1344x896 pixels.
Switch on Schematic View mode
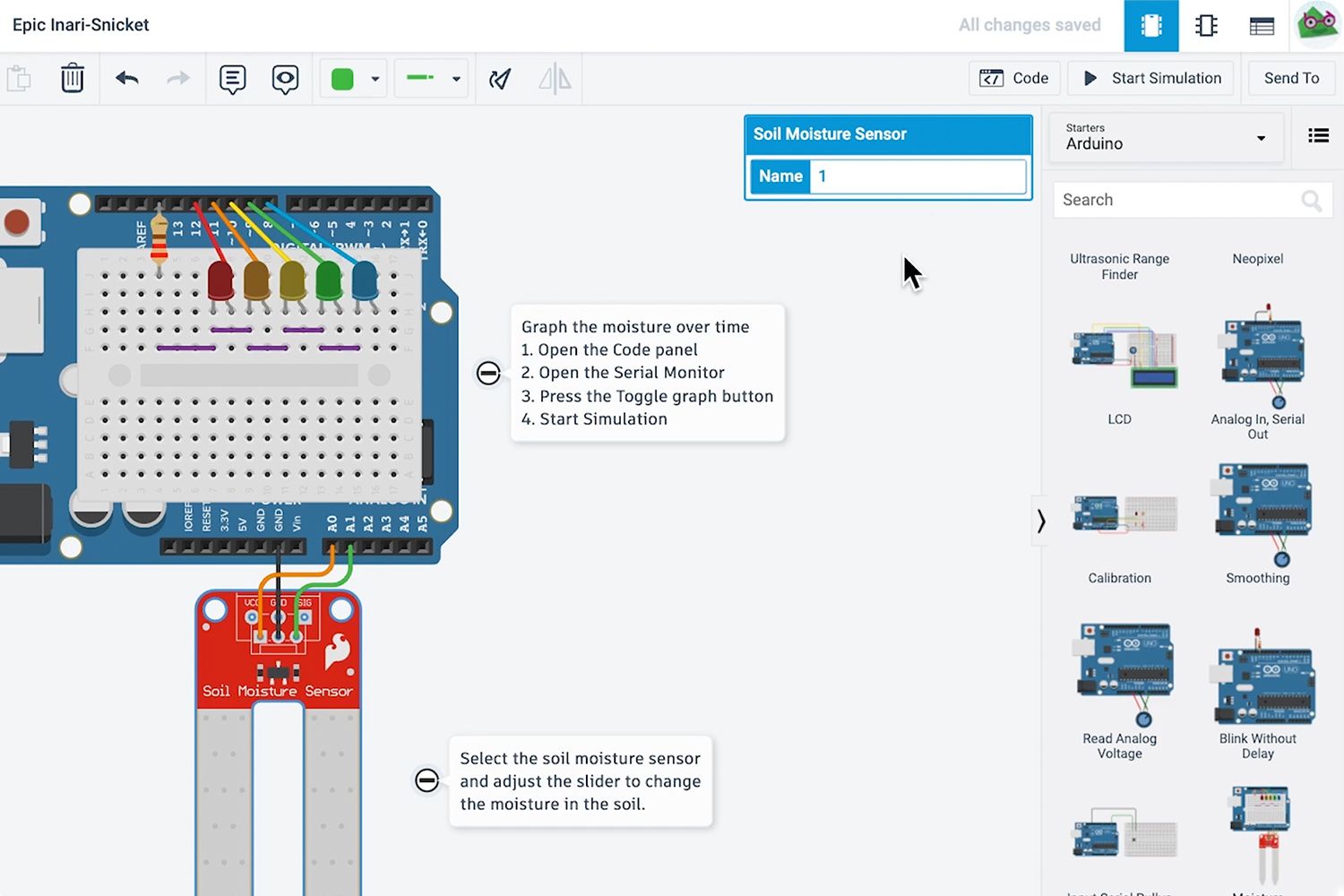(x=1206, y=25)
